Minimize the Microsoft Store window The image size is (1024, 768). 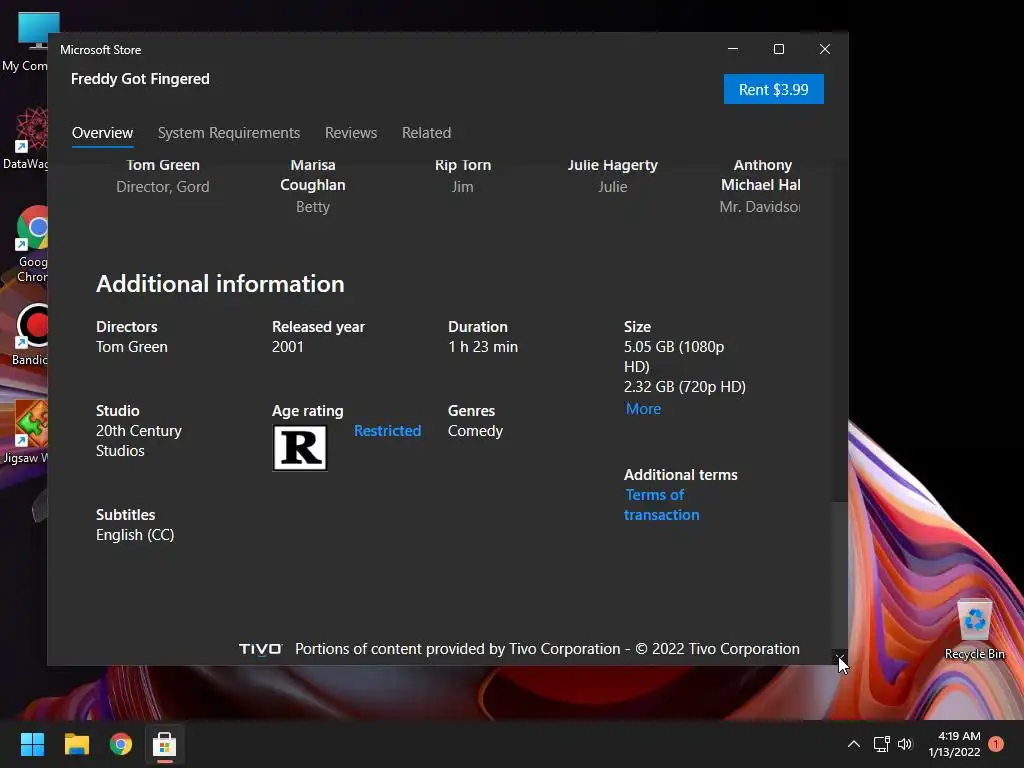(733, 49)
